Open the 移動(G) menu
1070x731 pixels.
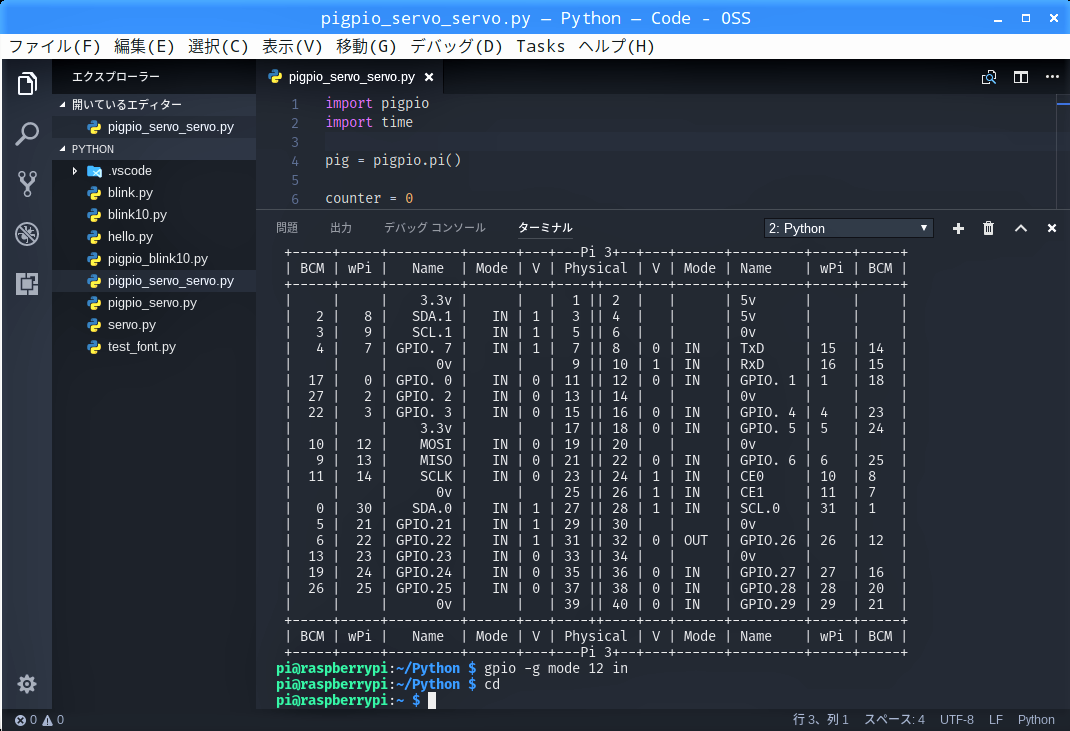coord(366,46)
